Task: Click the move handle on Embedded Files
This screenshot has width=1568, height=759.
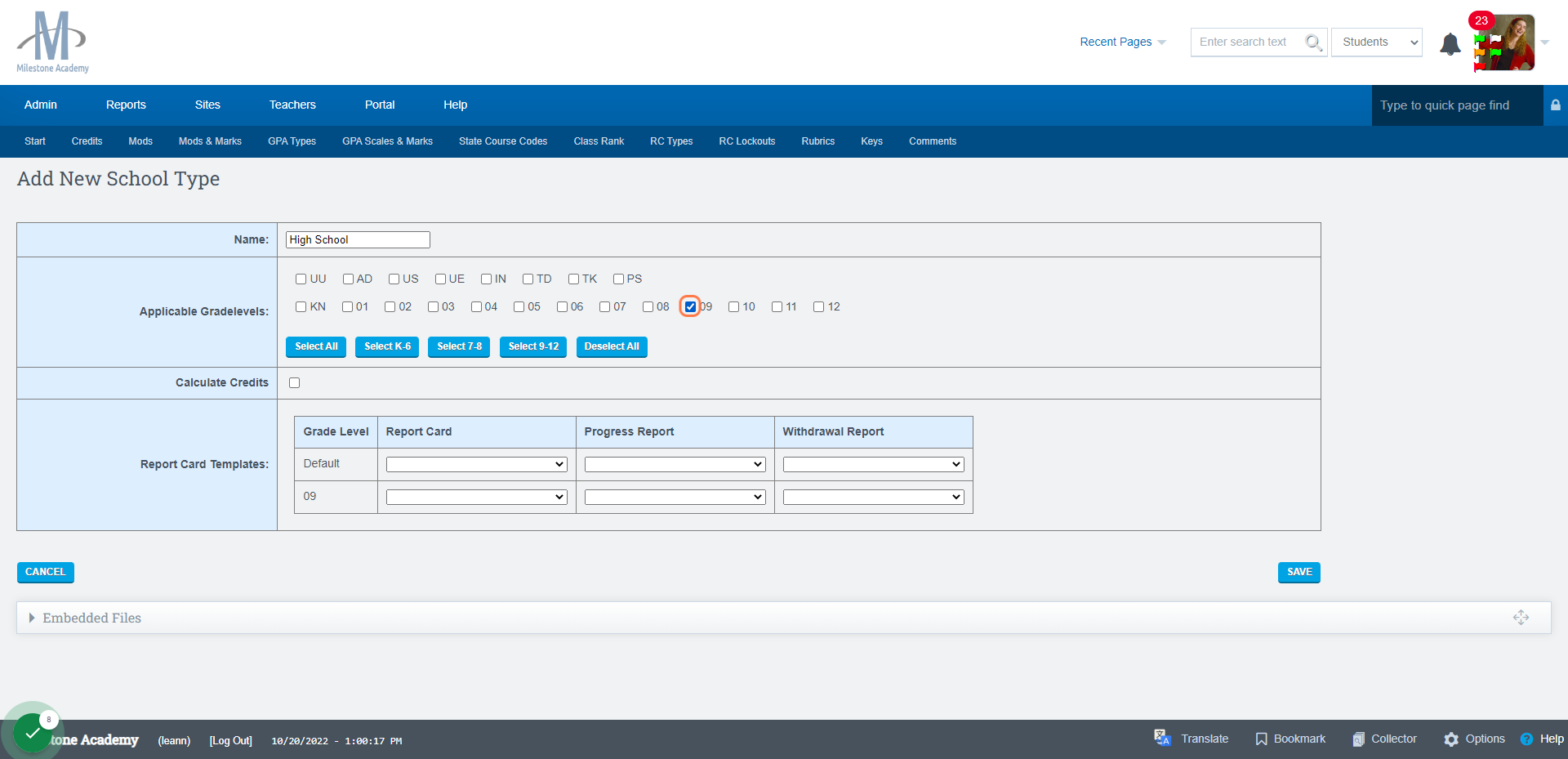Action: pos(1521,618)
